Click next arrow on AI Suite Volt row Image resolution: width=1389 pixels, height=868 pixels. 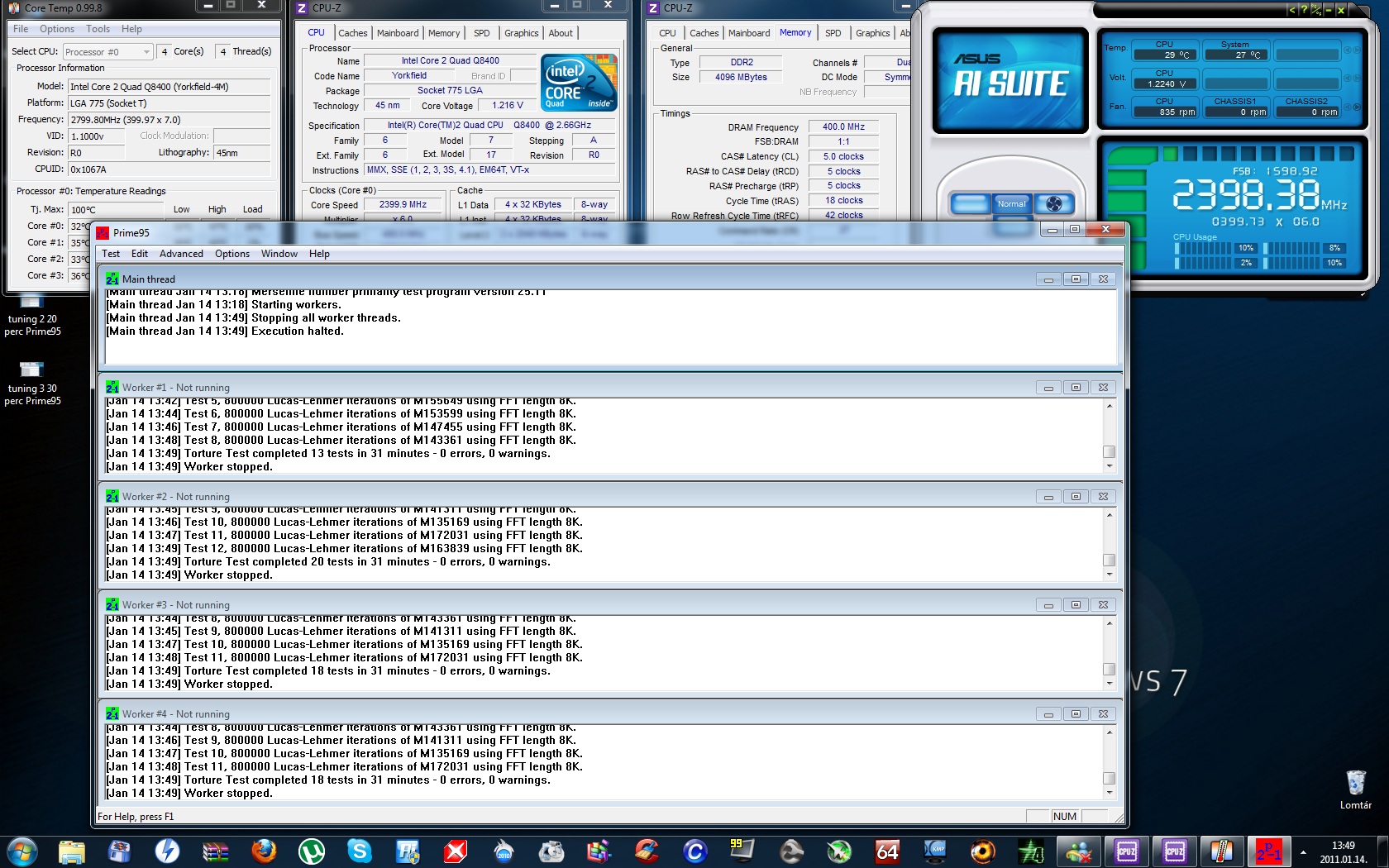(x=1357, y=79)
